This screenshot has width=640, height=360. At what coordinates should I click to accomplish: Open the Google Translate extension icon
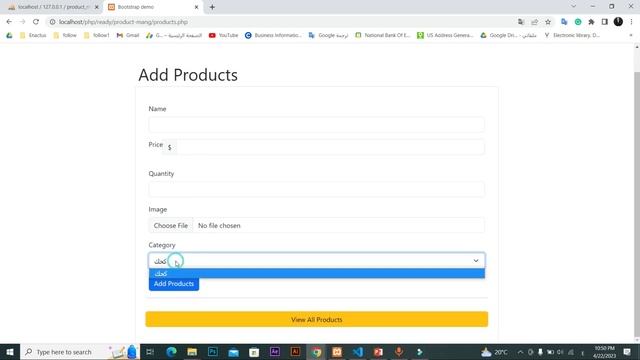[x=564, y=22]
